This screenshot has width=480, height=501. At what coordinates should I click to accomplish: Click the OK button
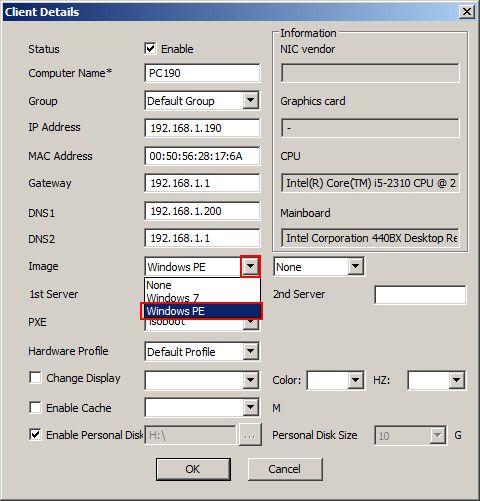click(193, 469)
